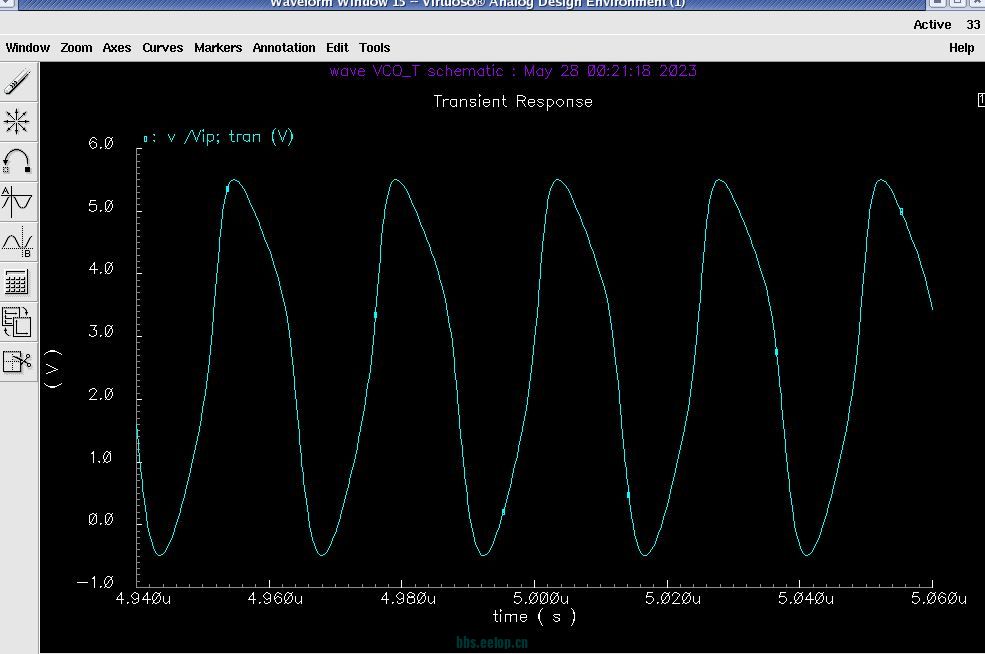Open the waveform calculator icon

tap(17, 282)
